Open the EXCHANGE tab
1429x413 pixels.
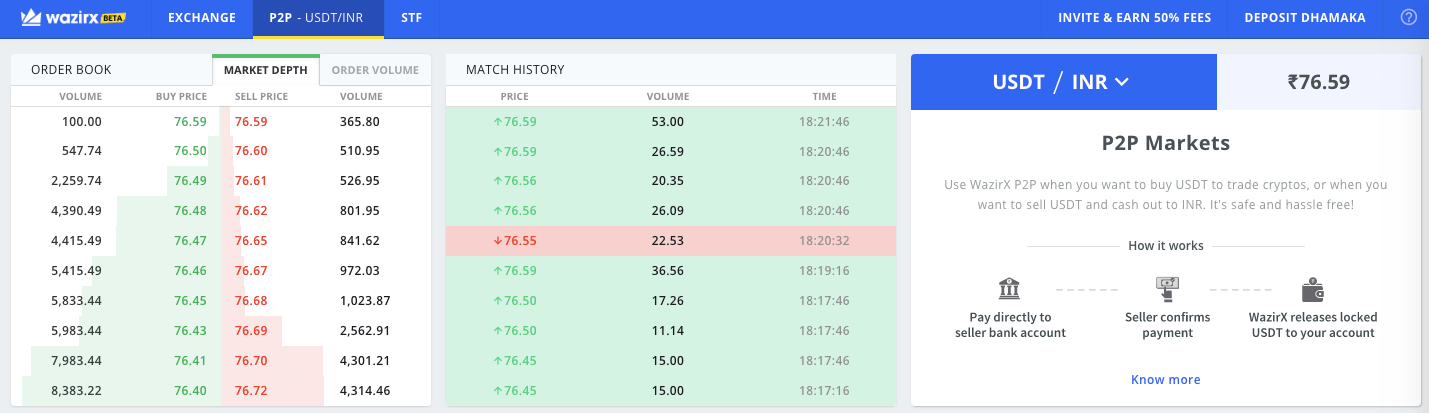pos(202,18)
